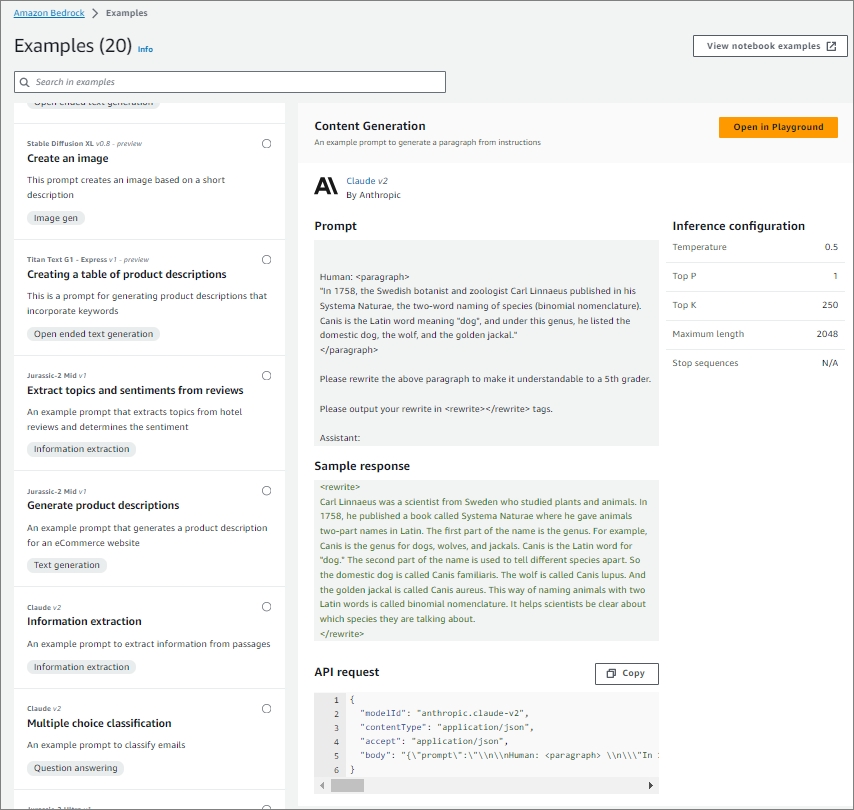Screen dimensions: 854x810
Task: Click Generate product descriptions title
Action: click(103, 506)
